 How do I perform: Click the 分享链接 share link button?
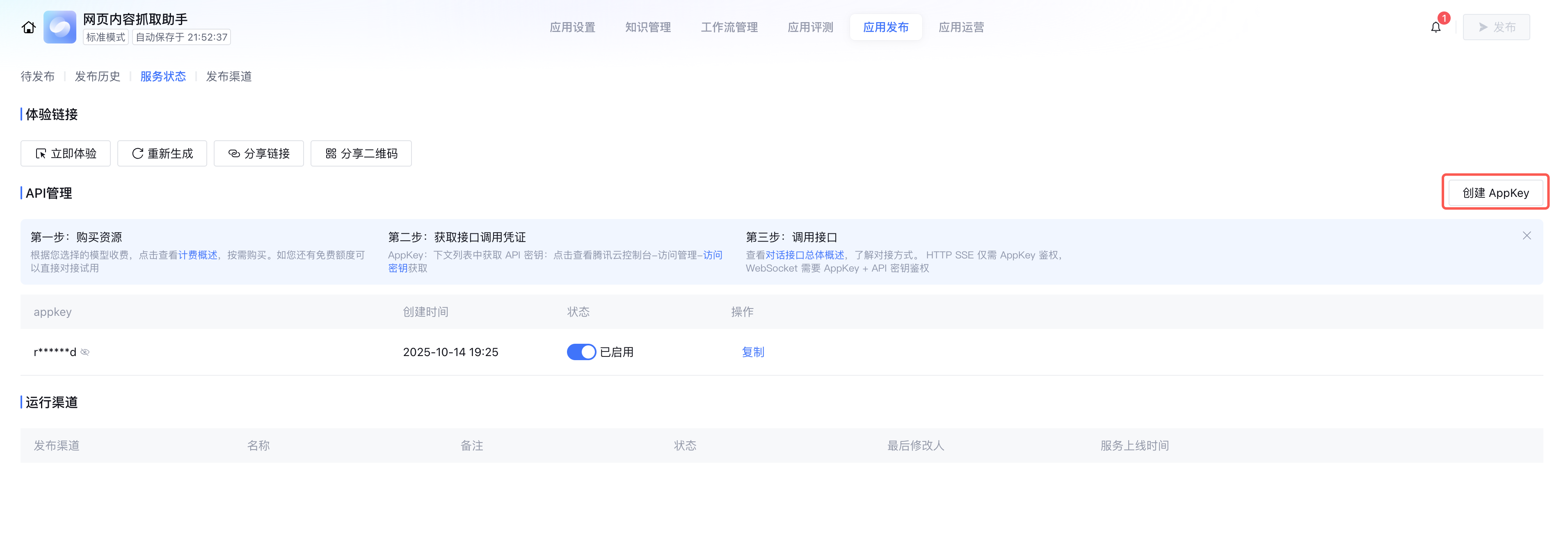pyautogui.click(x=259, y=153)
